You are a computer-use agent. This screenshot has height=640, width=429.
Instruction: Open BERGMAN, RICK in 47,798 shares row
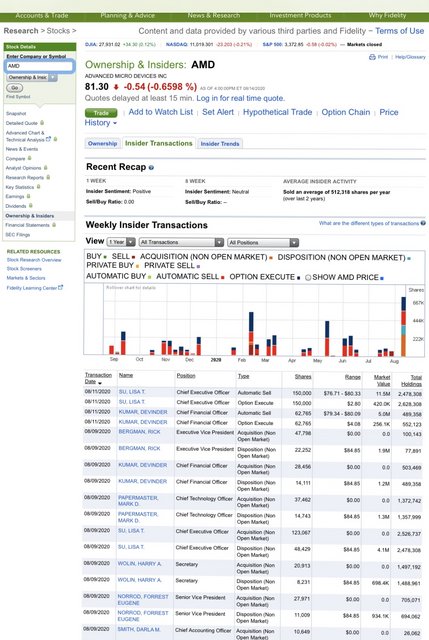pyautogui.click(x=139, y=431)
